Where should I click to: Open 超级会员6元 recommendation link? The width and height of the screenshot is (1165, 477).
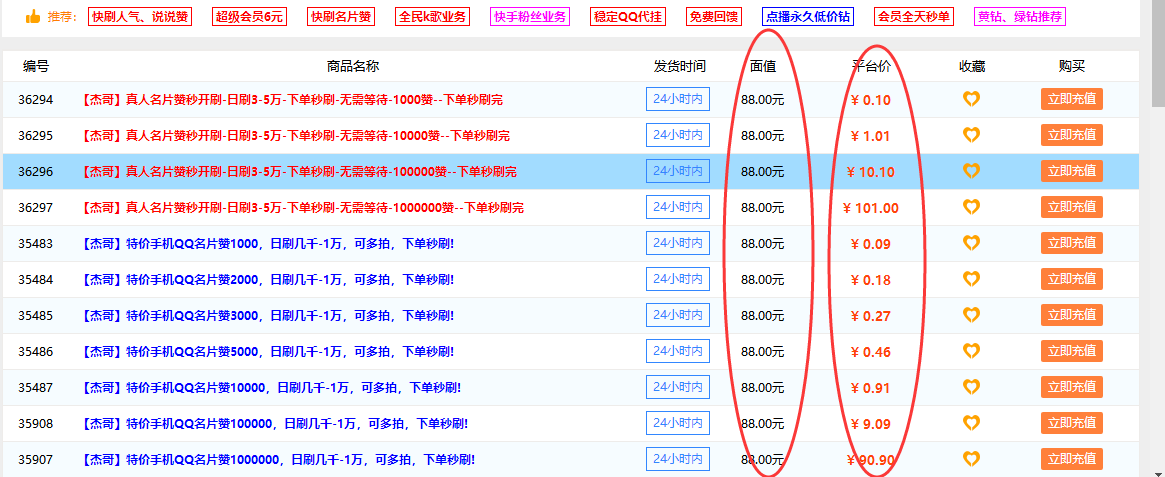click(249, 17)
